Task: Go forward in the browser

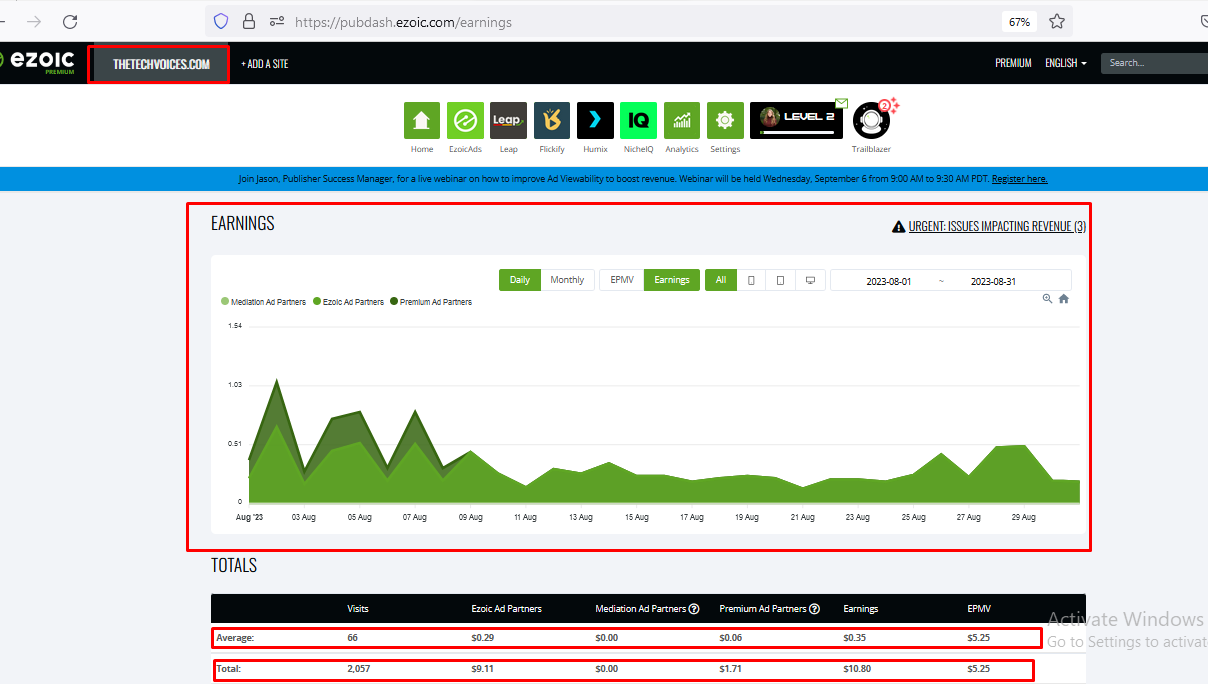Action: pos(34,21)
